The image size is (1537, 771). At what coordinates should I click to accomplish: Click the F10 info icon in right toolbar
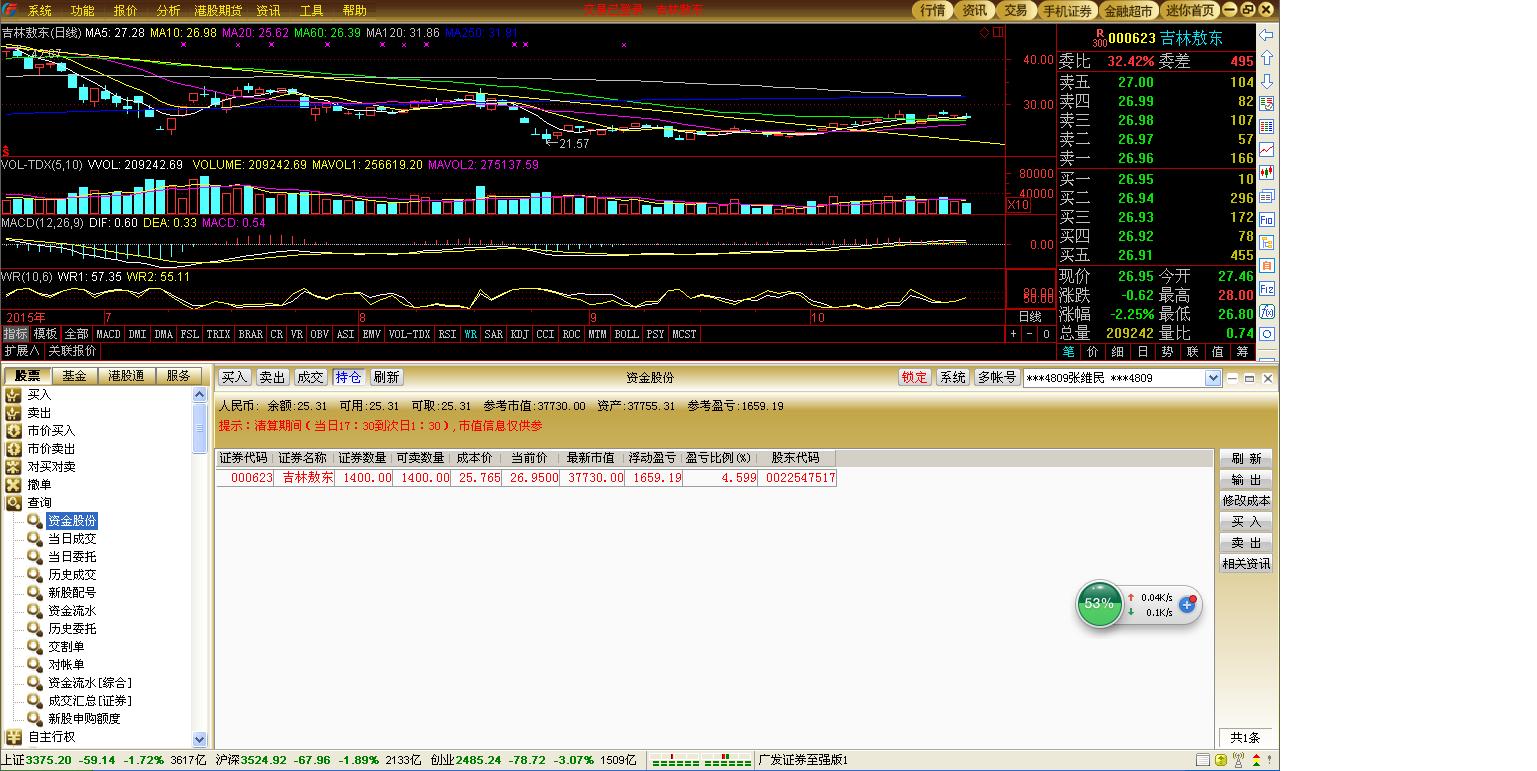pos(1267,219)
